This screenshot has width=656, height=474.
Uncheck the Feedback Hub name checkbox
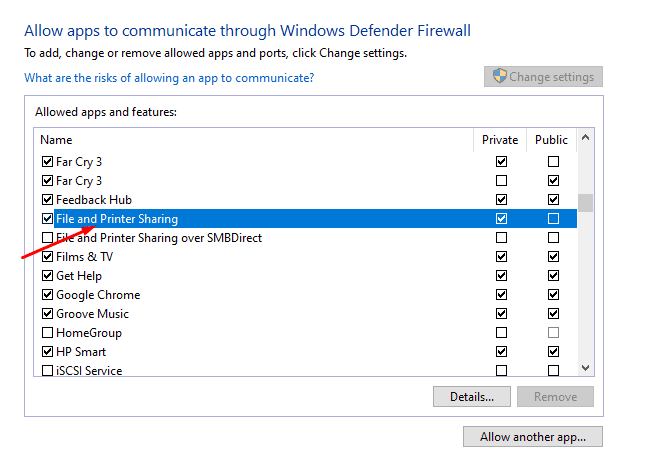point(47,200)
